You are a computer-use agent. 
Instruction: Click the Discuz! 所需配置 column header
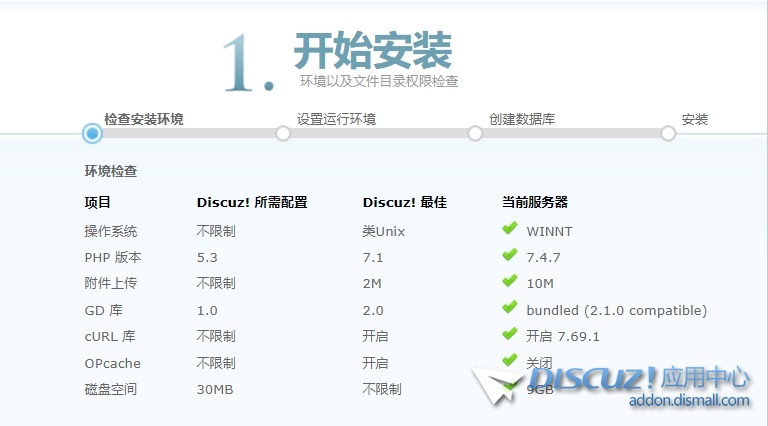click(252, 202)
